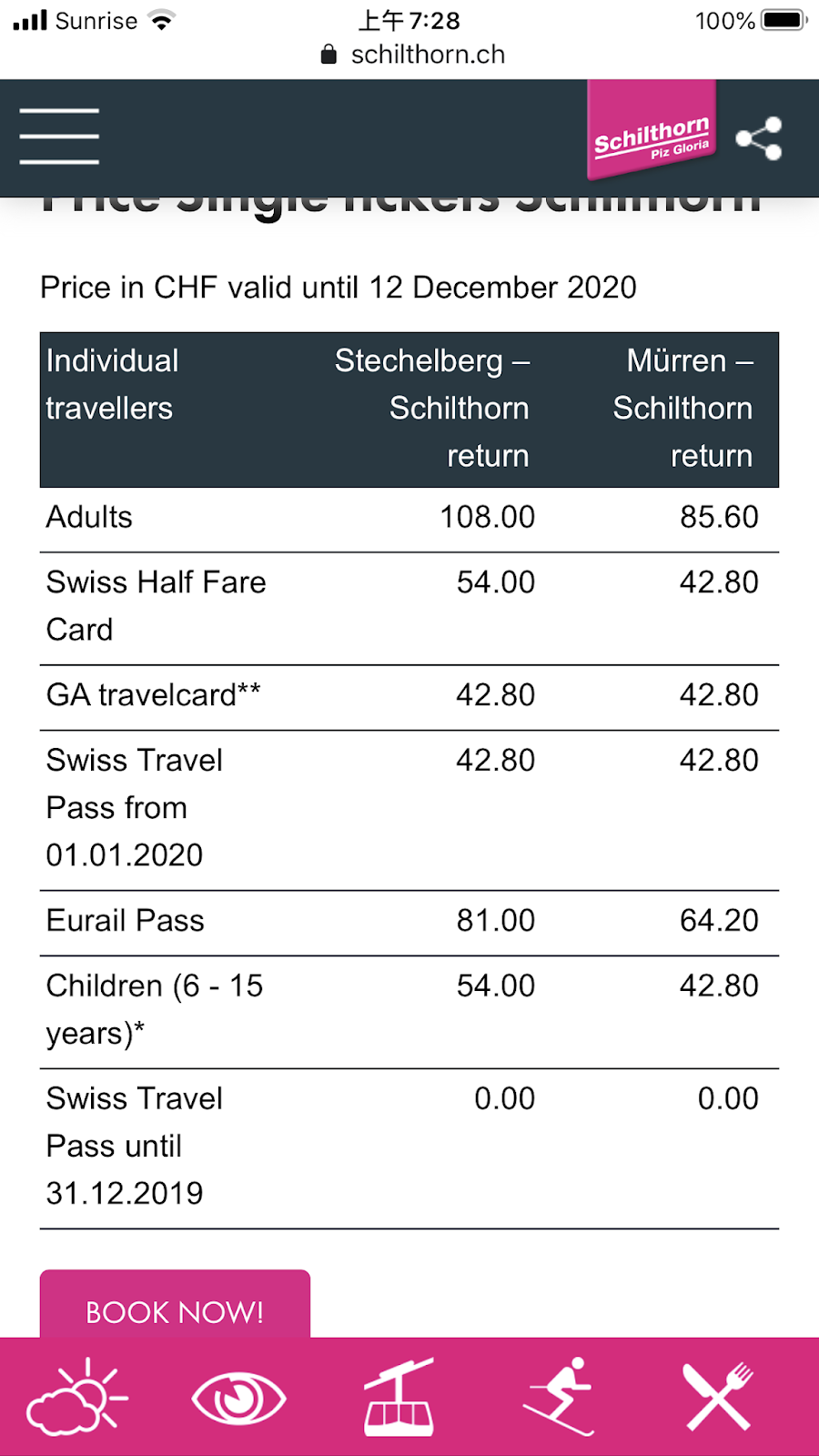Open the hamburger navigation menu
Image resolution: width=819 pixels, height=1456 pixels.
coord(59,136)
